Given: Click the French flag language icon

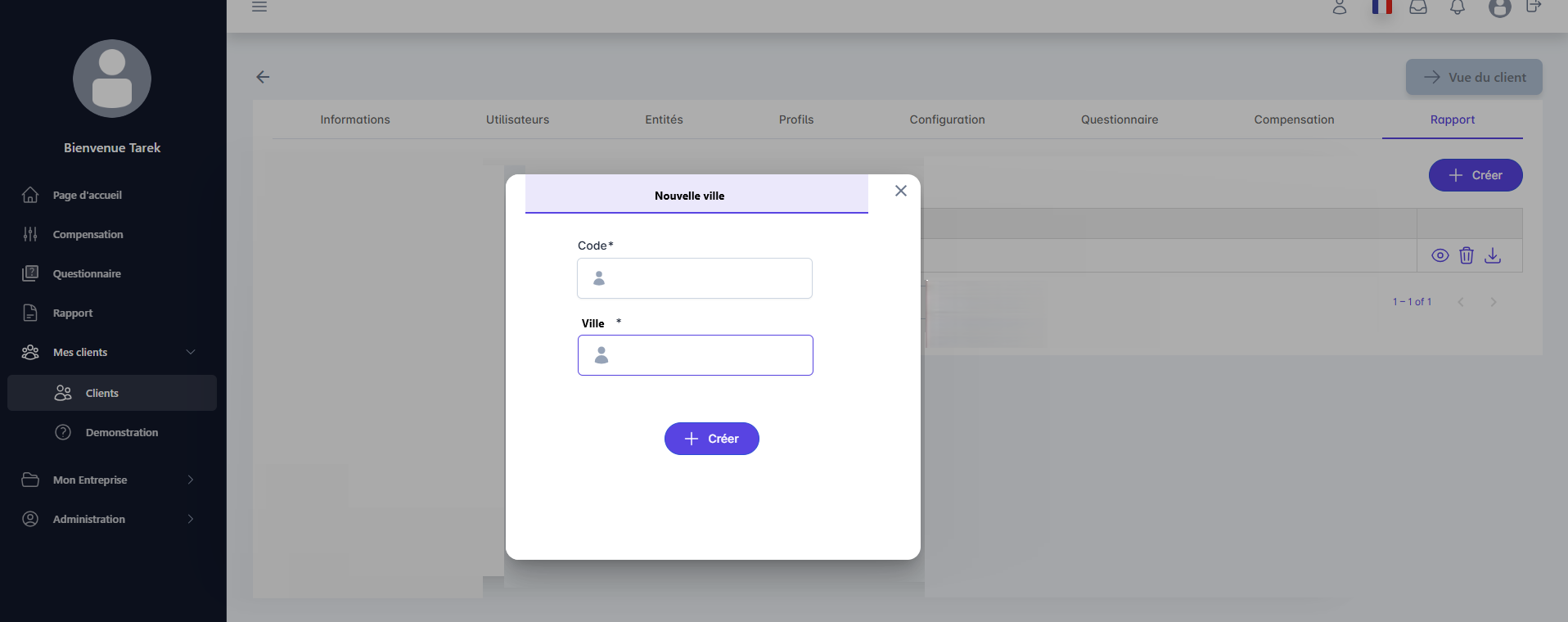Looking at the screenshot, I should tap(1381, 7).
